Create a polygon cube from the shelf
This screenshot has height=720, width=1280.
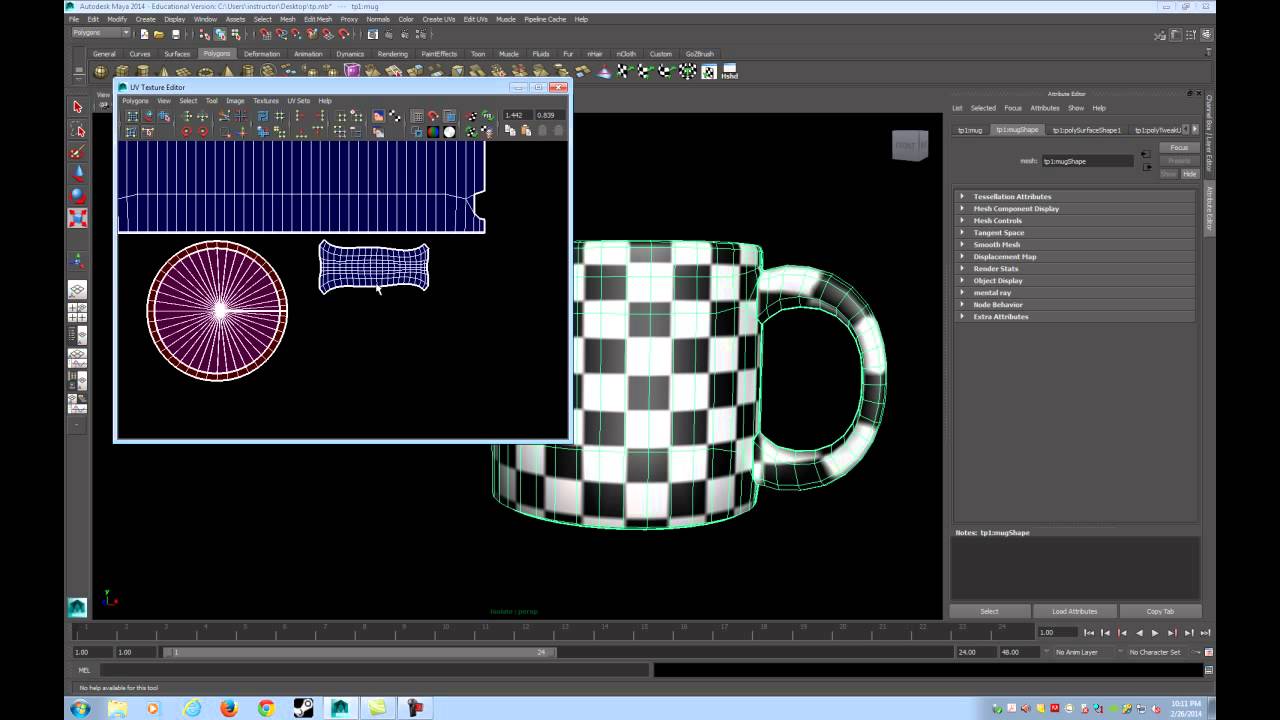[x=121, y=72]
